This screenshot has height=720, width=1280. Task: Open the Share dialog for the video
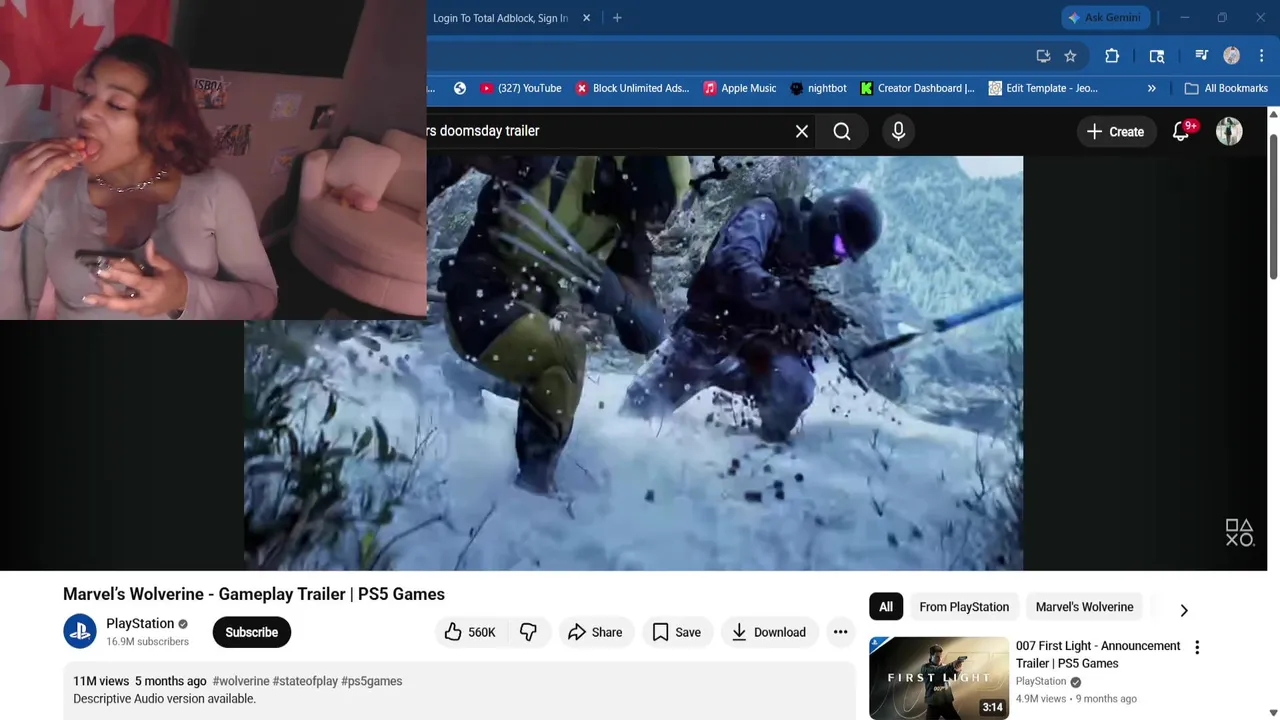click(x=595, y=632)
